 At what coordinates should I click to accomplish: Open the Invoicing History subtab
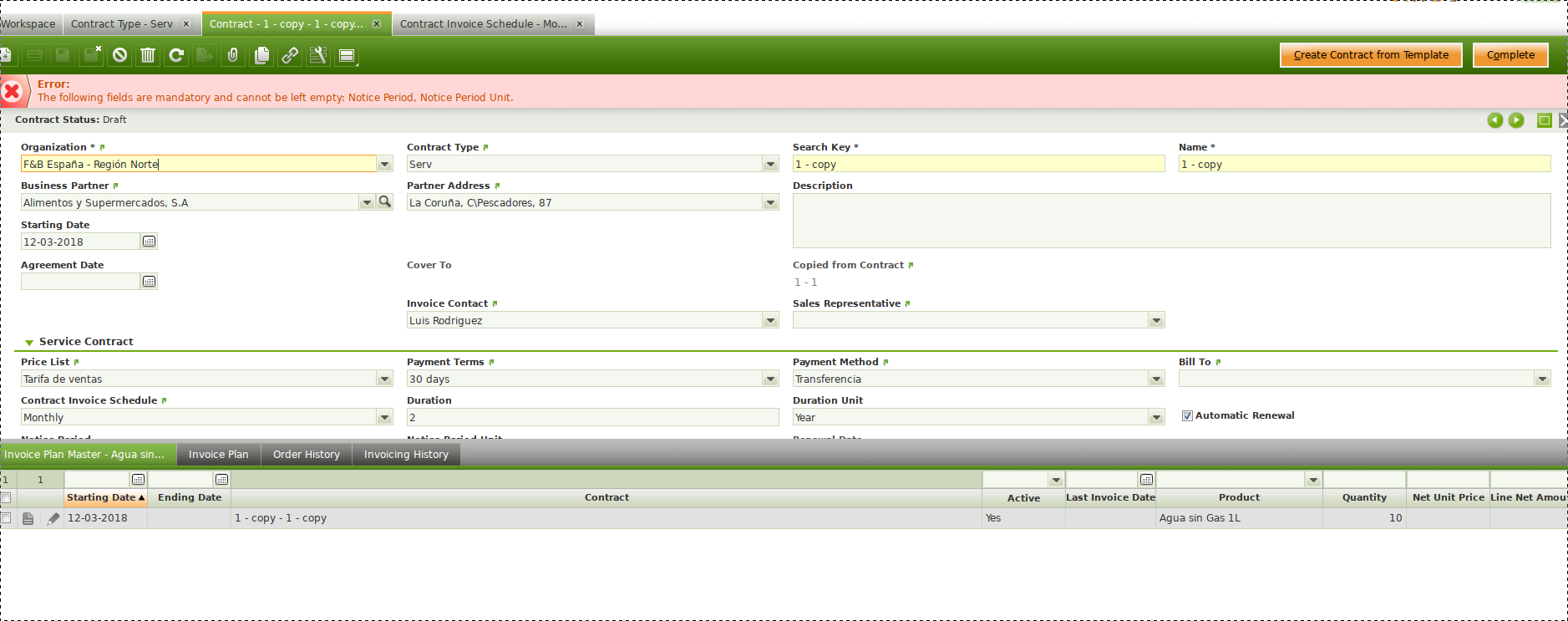pos(406,454)
